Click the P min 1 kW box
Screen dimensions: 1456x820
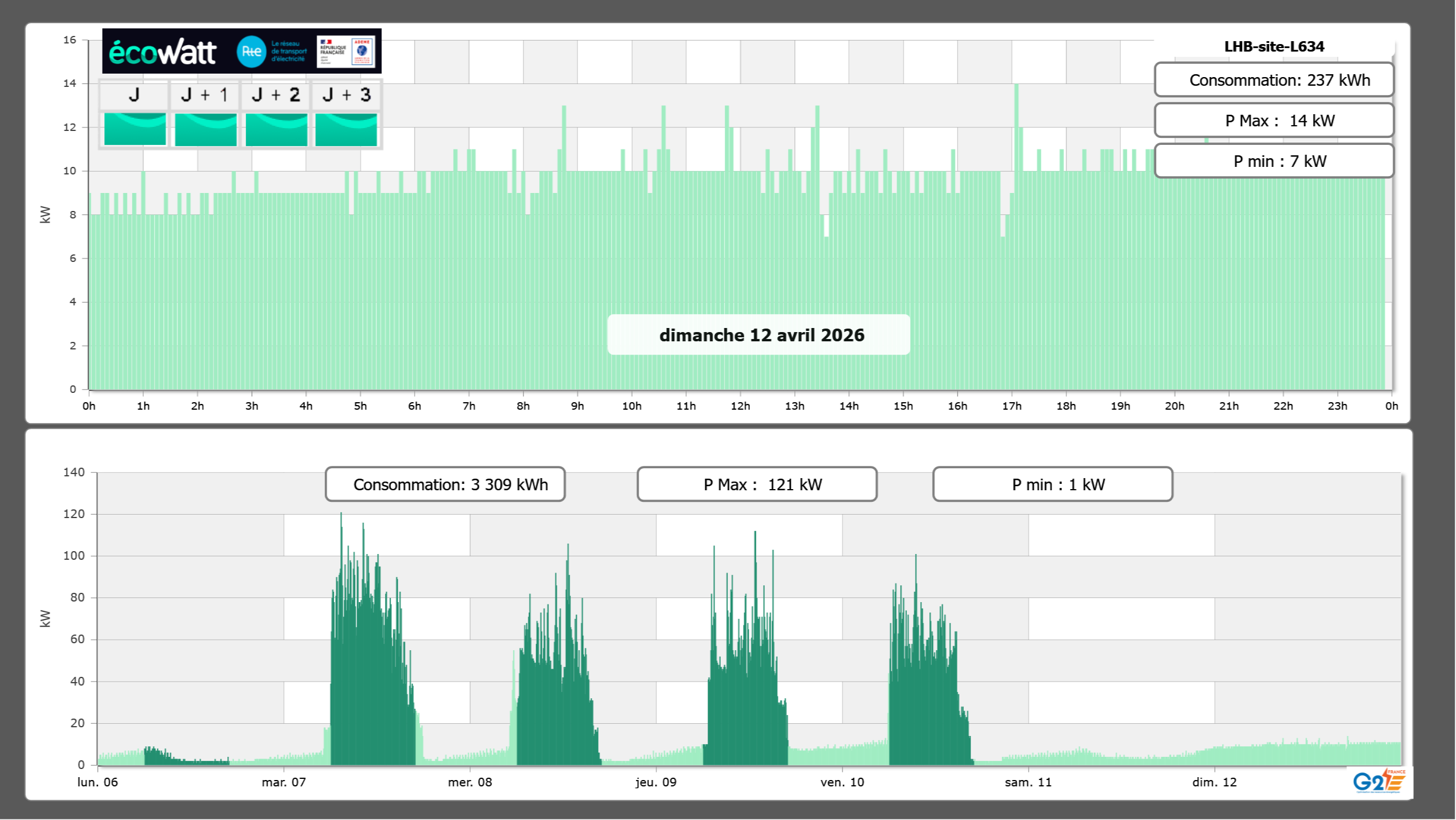coord(1052,484)
